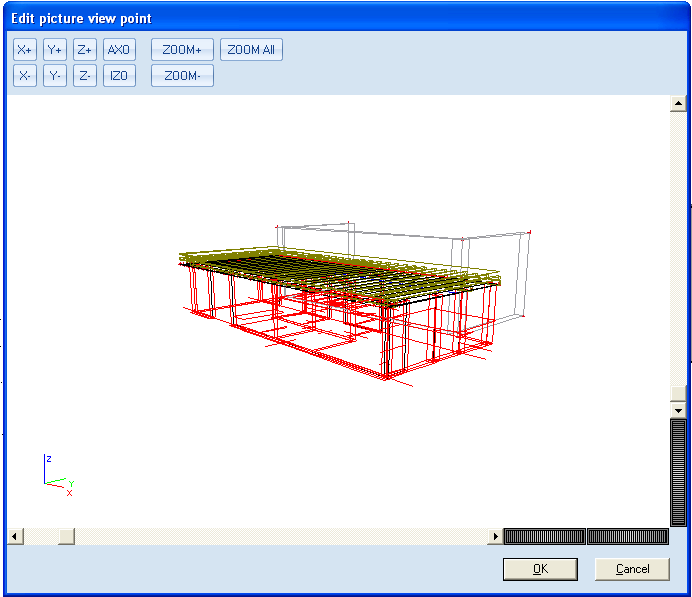Click the horizontal scrollbar left arrow

pyautogui.click(x=15, y=537)
